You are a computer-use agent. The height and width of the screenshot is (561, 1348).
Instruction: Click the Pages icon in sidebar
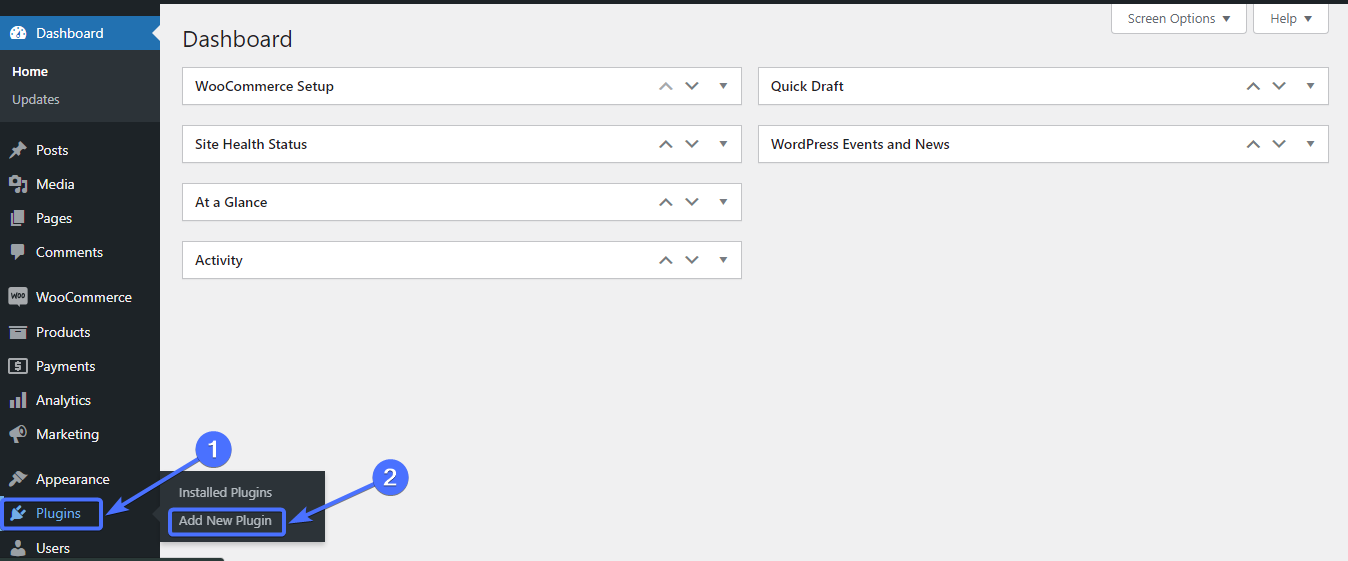coord(18,218)
